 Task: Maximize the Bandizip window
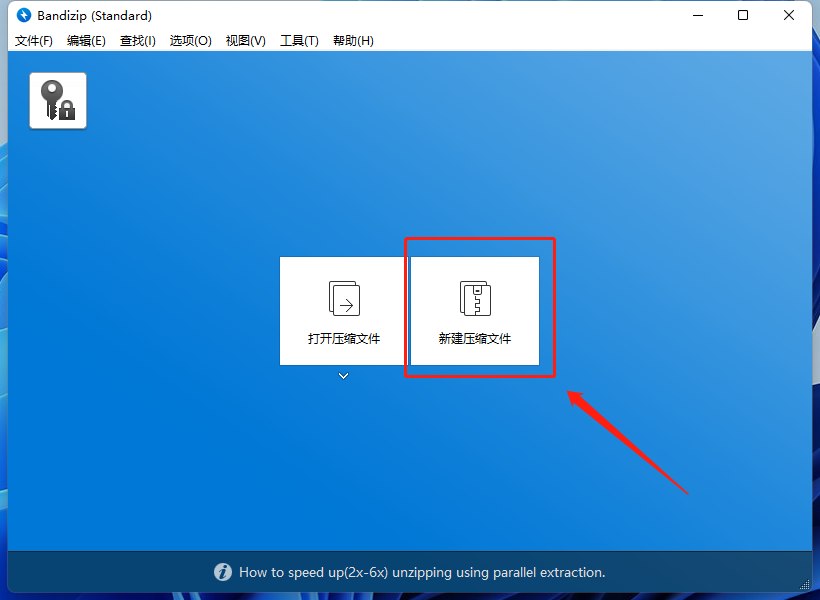pyautogui.click(x=743, y=16)
